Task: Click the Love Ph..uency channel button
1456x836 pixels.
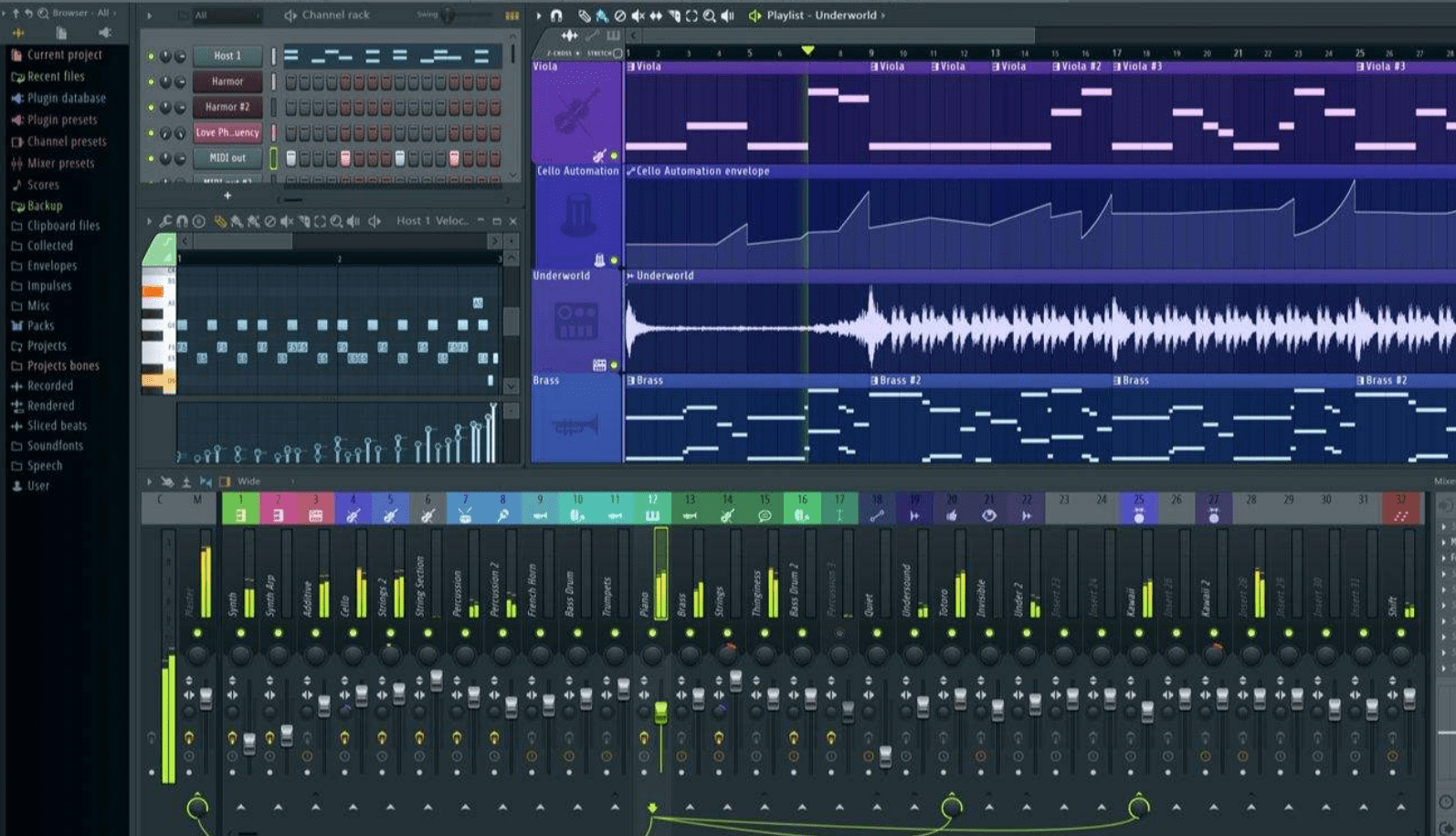Action: coord(227,132)
